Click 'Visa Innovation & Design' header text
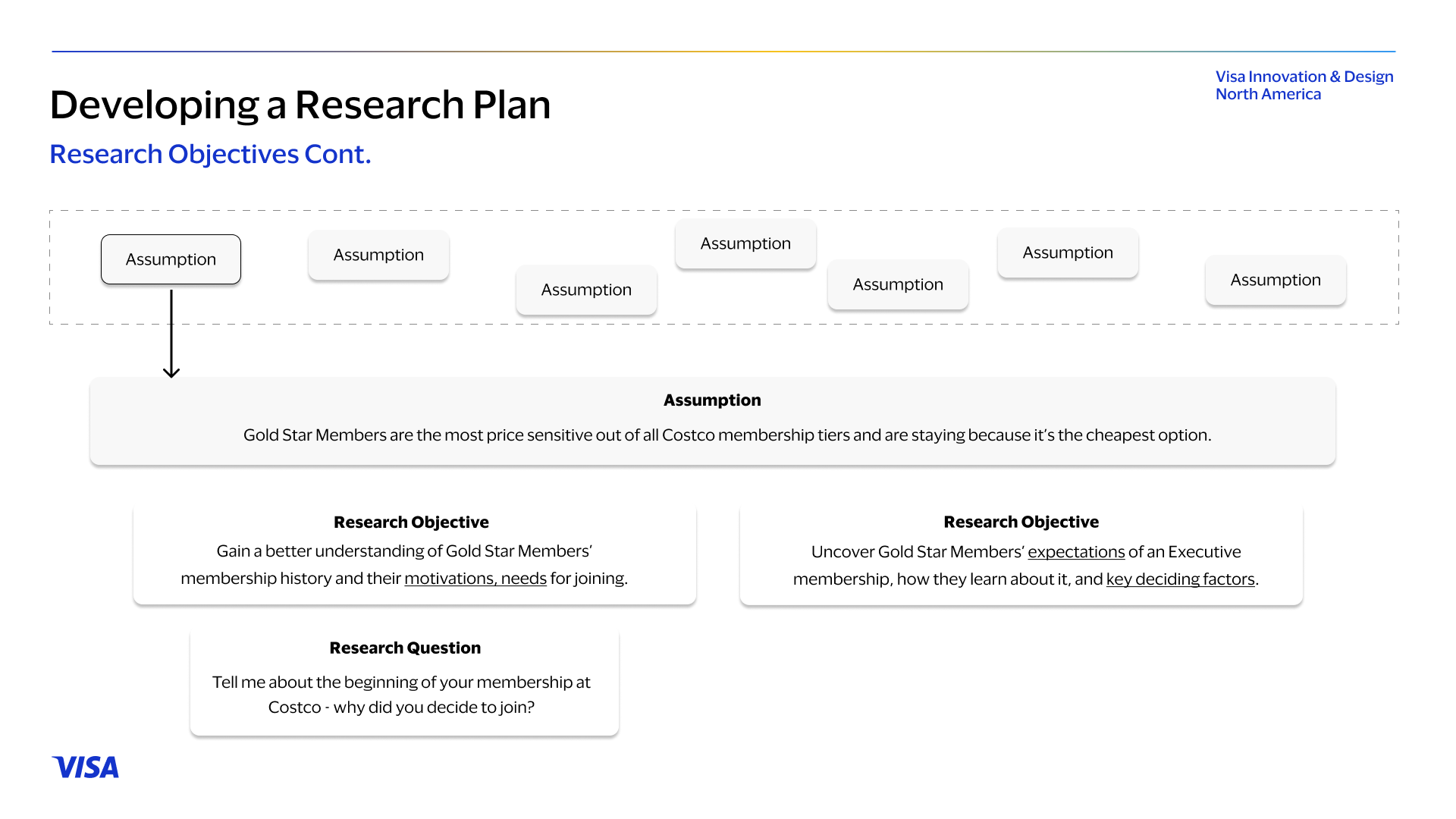This screenshot has height=819, width=1456. pos(1304,77)
